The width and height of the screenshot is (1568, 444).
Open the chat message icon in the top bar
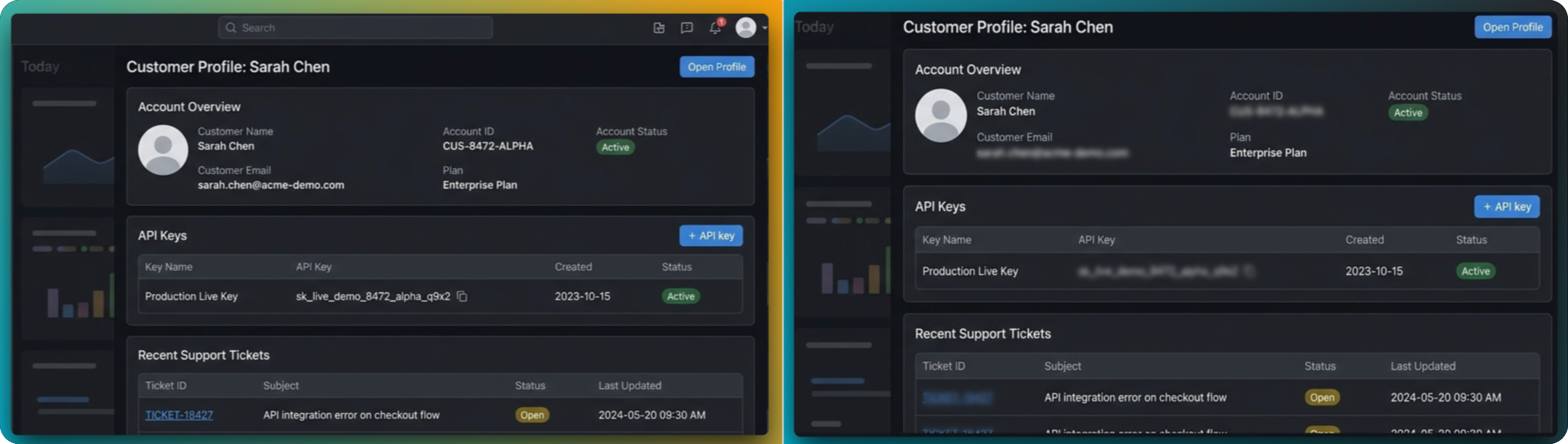(x=687, y=28)
